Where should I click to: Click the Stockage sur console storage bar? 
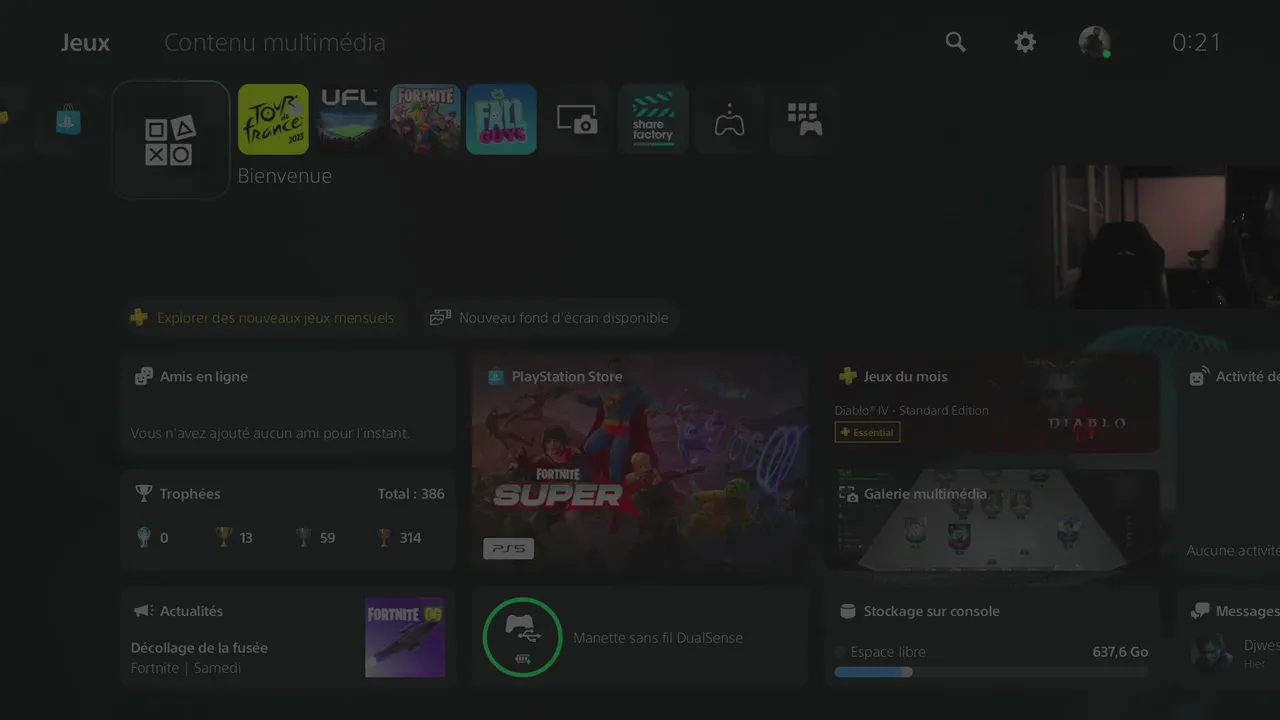[991, 672]
